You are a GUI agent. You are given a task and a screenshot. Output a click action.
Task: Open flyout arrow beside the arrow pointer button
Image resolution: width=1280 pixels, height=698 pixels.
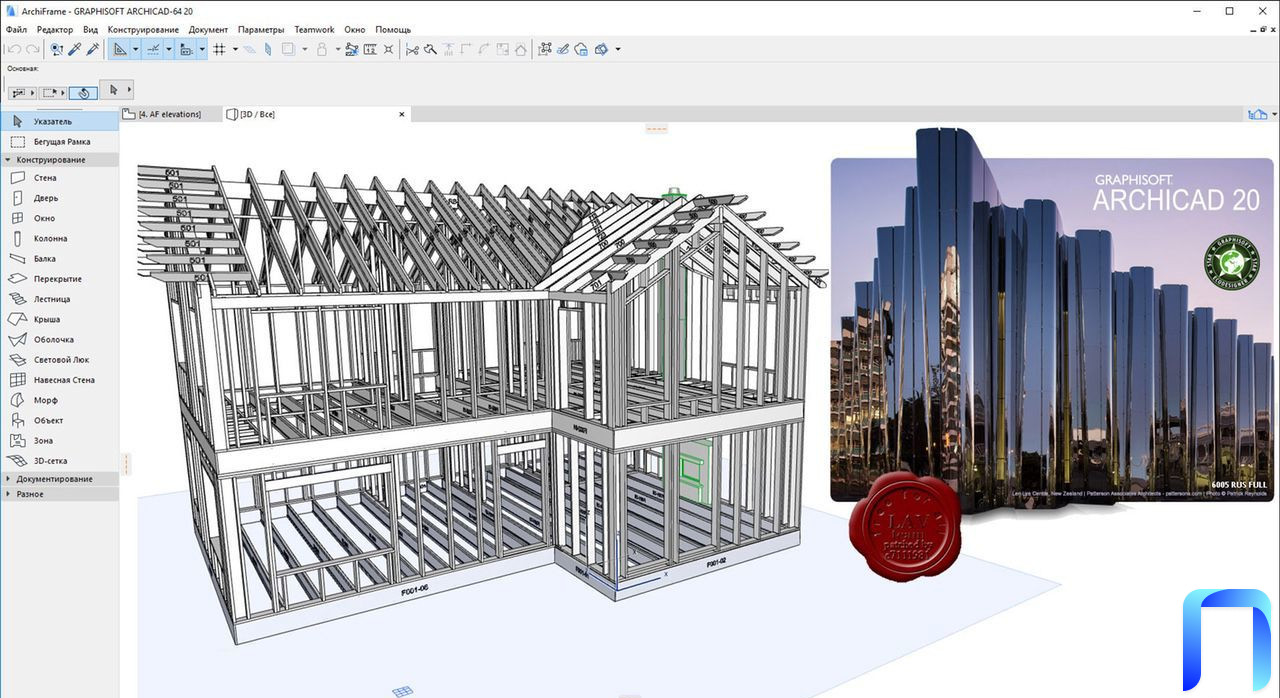click(129, 91)
